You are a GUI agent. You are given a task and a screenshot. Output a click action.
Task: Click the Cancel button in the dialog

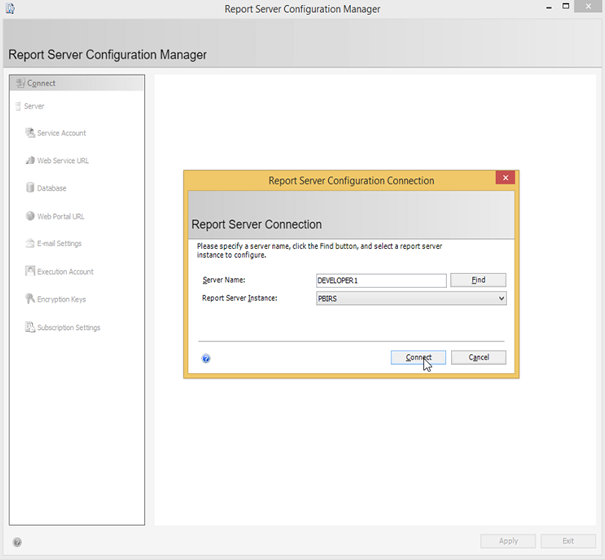tap(478, 357)
